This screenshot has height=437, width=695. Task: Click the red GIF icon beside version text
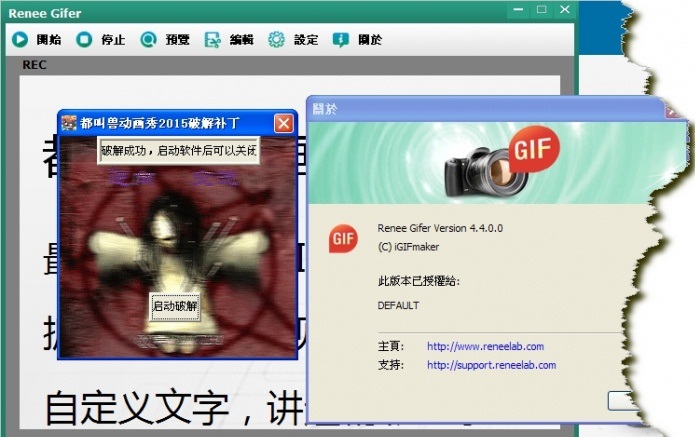(x=343, y=238)
